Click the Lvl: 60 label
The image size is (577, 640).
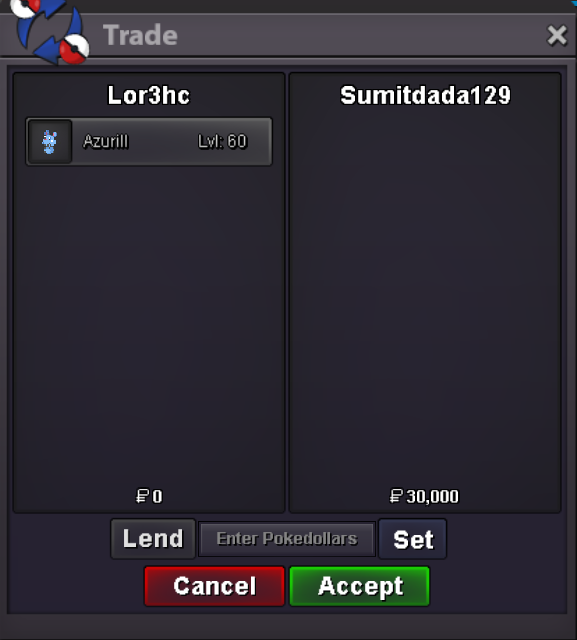tap(222, 142)
